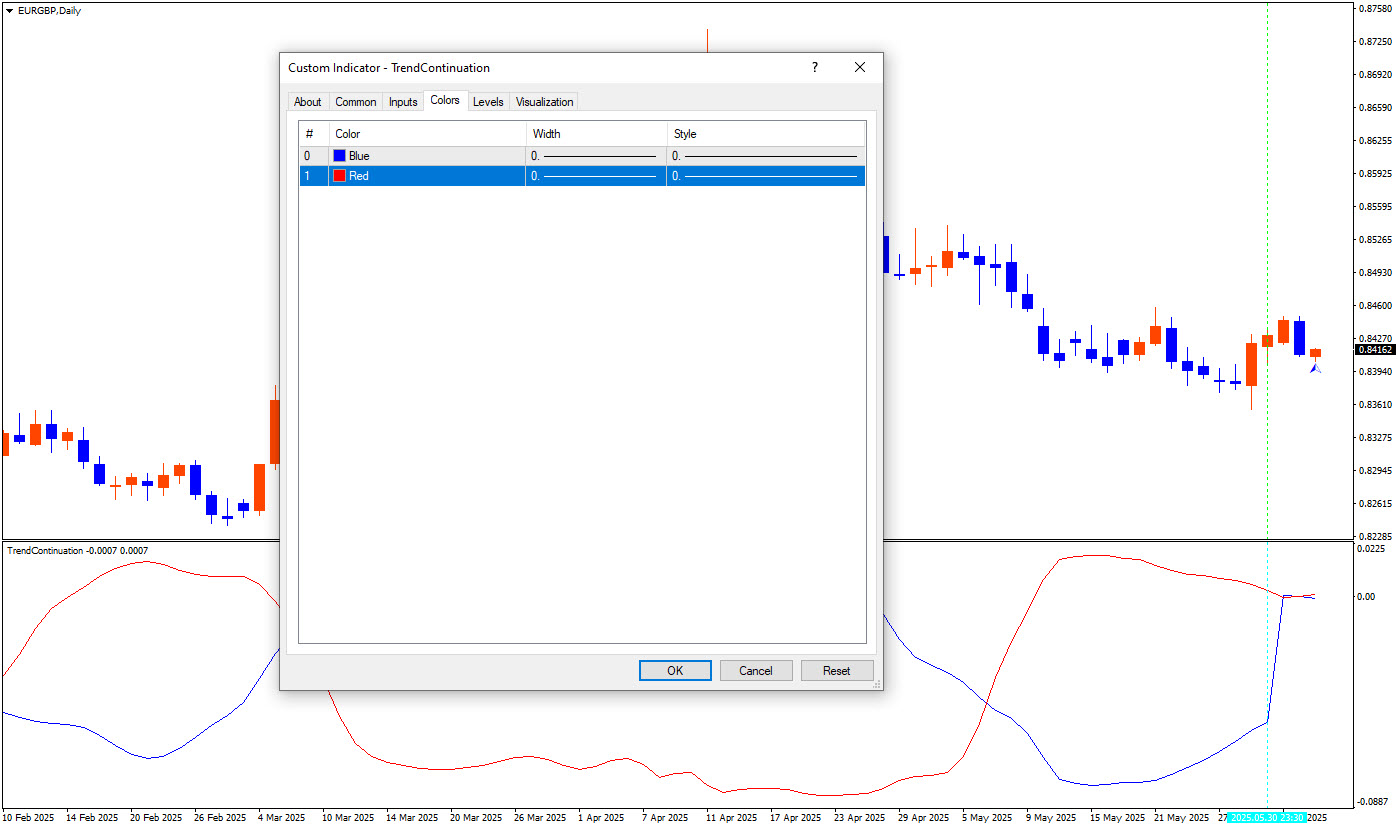Open the Width dropdown for Red line
This screenshot has height=827, width=1398.
(x=595, y=176)
